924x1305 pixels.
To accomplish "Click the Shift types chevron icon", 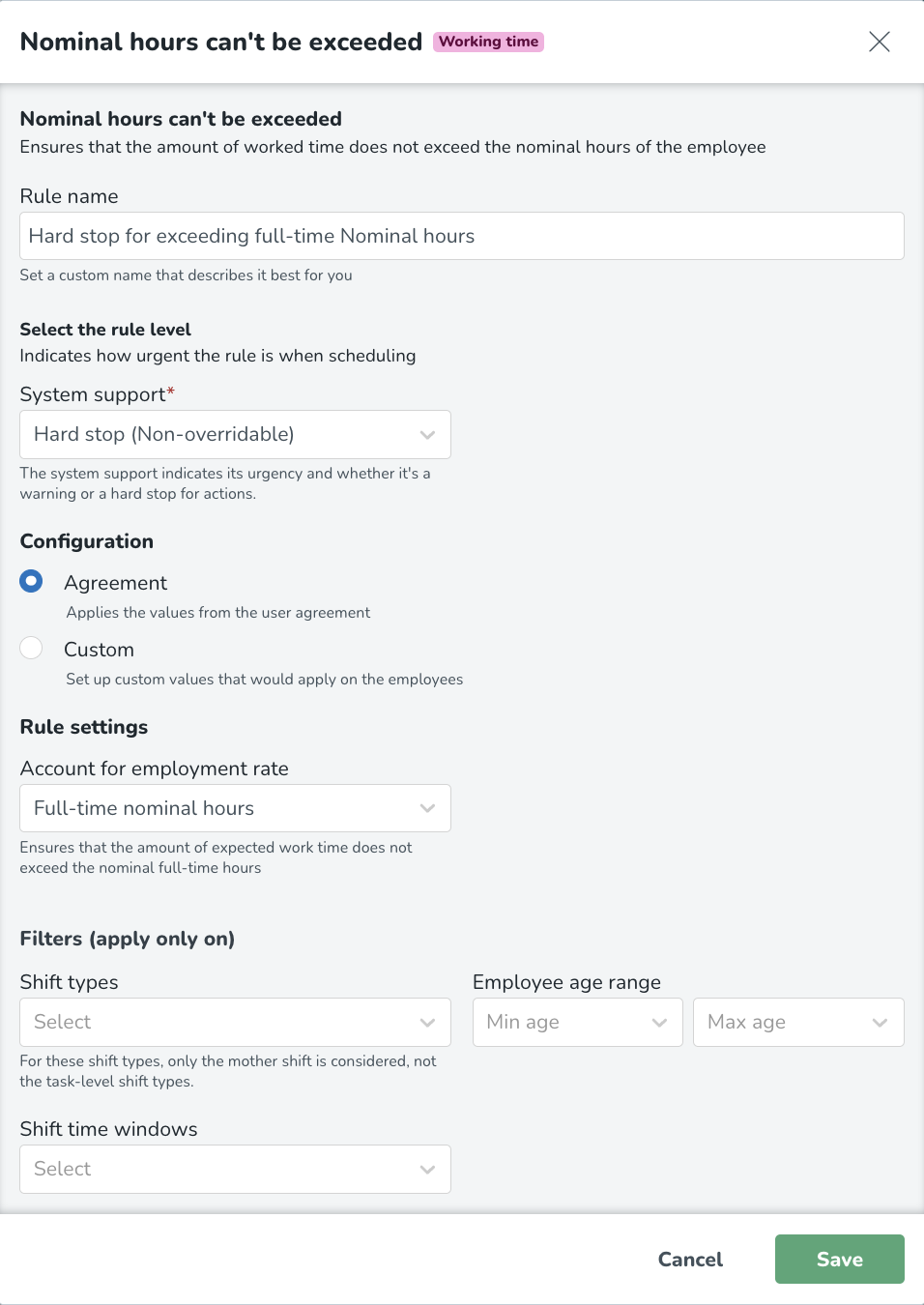I will point(427,1023).
